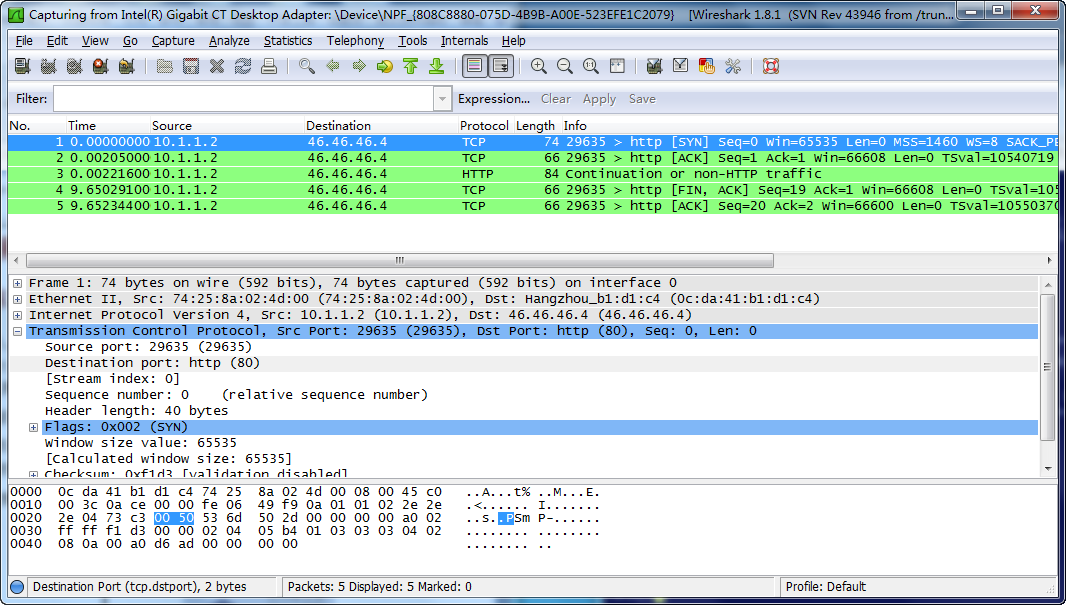The image size is (1066, 605).
Task: Open the Analyze menu
Action: pyautogui.click(x=229, y=41)
